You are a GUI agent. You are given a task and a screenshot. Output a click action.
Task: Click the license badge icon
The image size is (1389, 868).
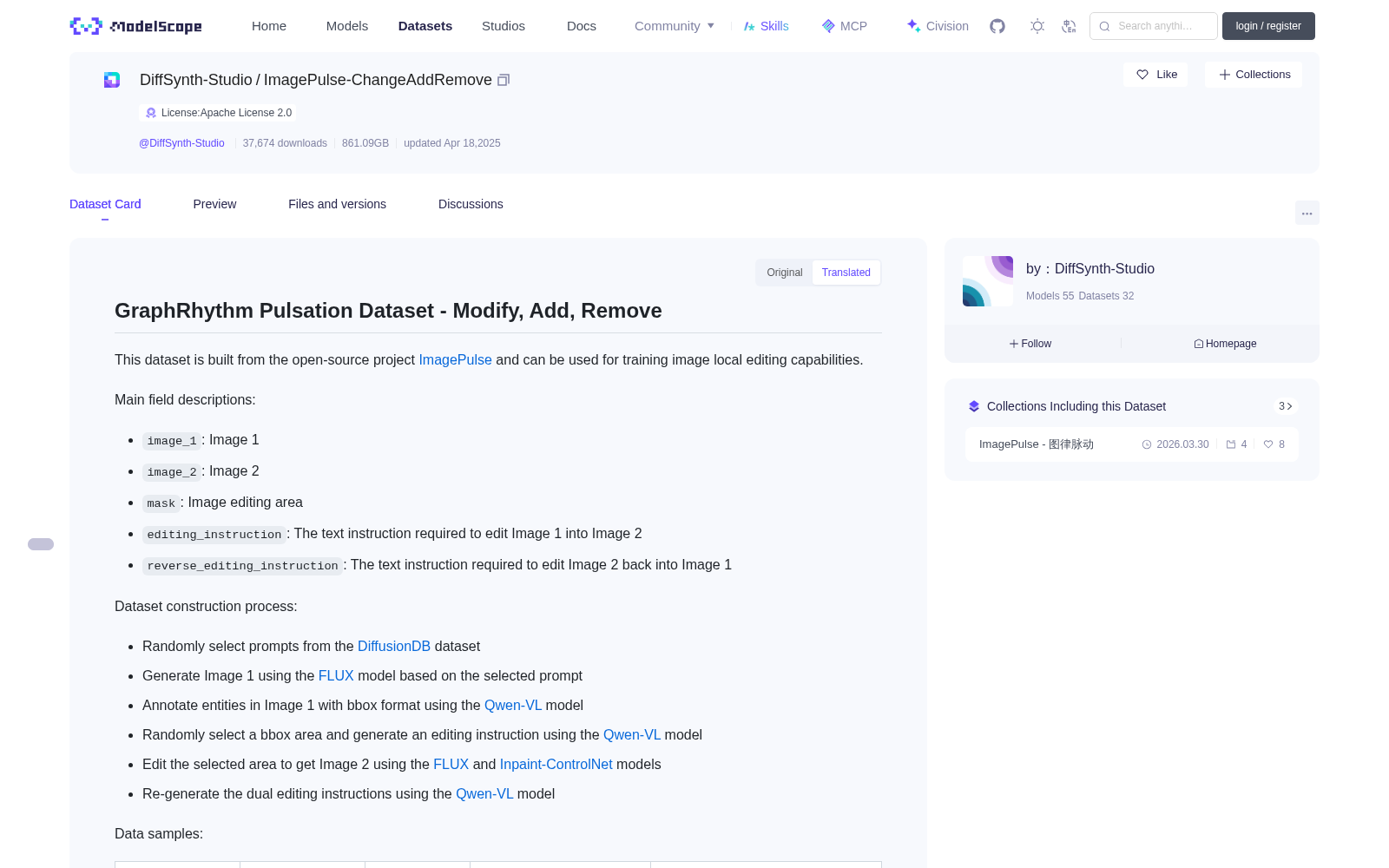(x=151, y=113)
